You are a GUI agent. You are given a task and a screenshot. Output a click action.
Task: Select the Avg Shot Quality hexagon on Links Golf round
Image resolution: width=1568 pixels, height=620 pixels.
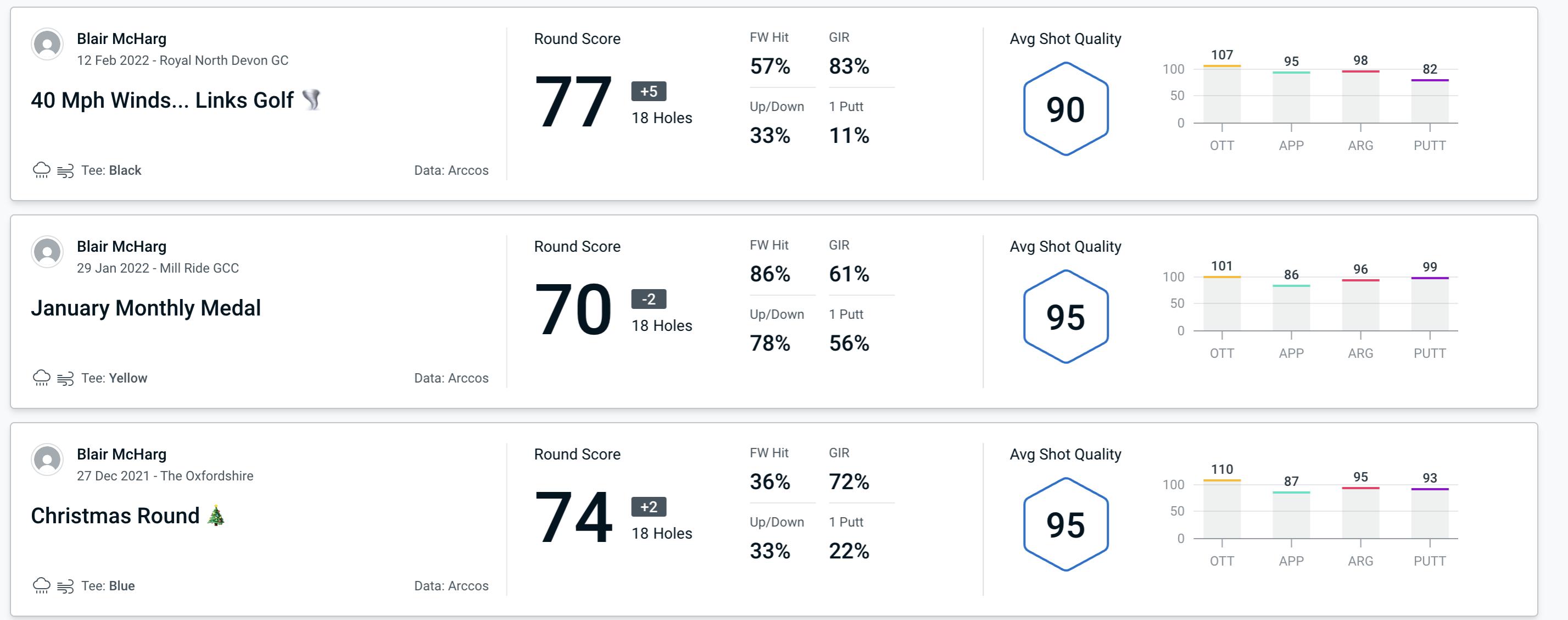pyautogui.click(x=1064, y=106)
